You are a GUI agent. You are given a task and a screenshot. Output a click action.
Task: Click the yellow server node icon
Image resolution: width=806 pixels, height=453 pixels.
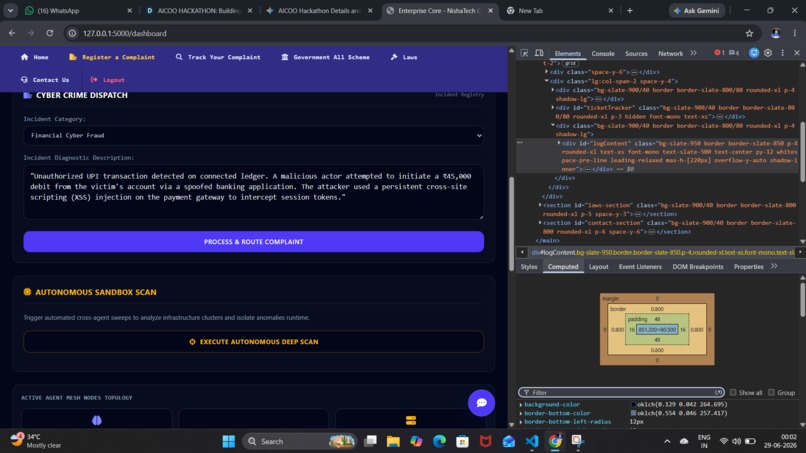(x=411, y=420)
